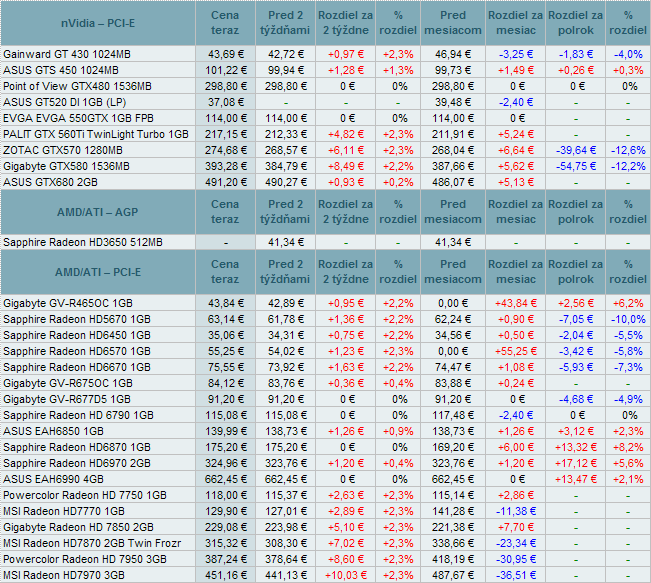
Task: Select 'Sapphire Radeon HD6670 1GB' name
Action: 77,367
